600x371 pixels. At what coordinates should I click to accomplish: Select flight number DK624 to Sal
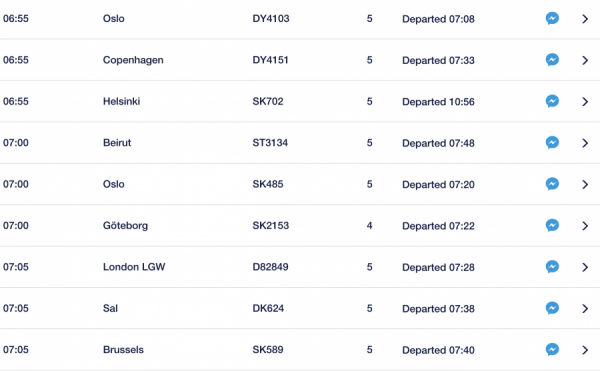point(268,308)
